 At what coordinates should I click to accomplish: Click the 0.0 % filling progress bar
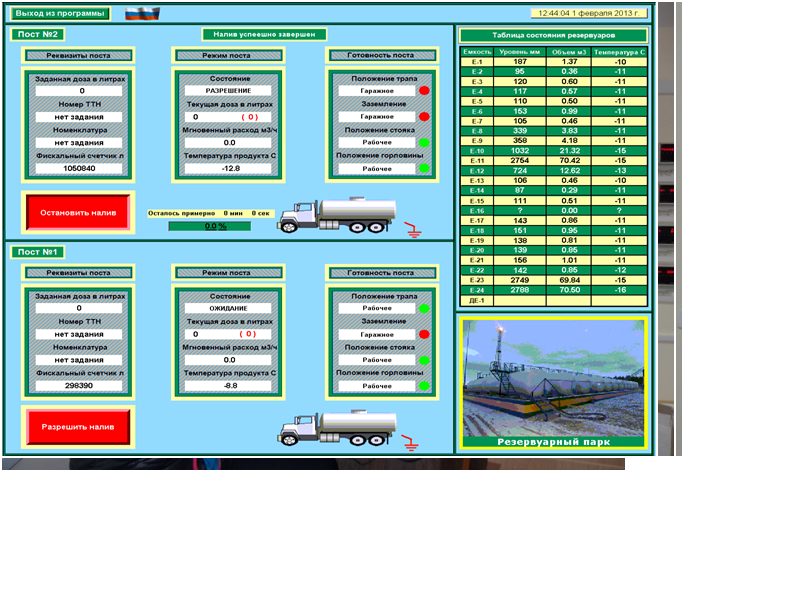point(210,227)
